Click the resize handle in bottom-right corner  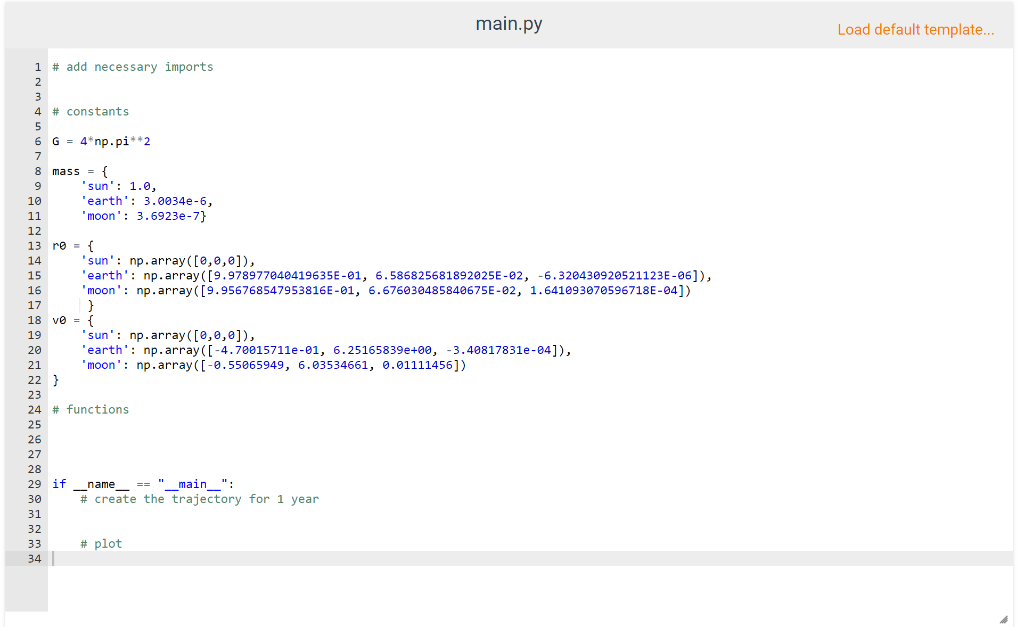(x=1005, y=618)
